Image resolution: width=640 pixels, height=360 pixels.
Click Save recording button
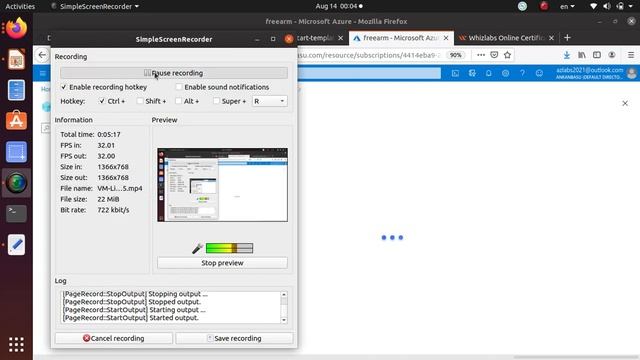(234, 338)
